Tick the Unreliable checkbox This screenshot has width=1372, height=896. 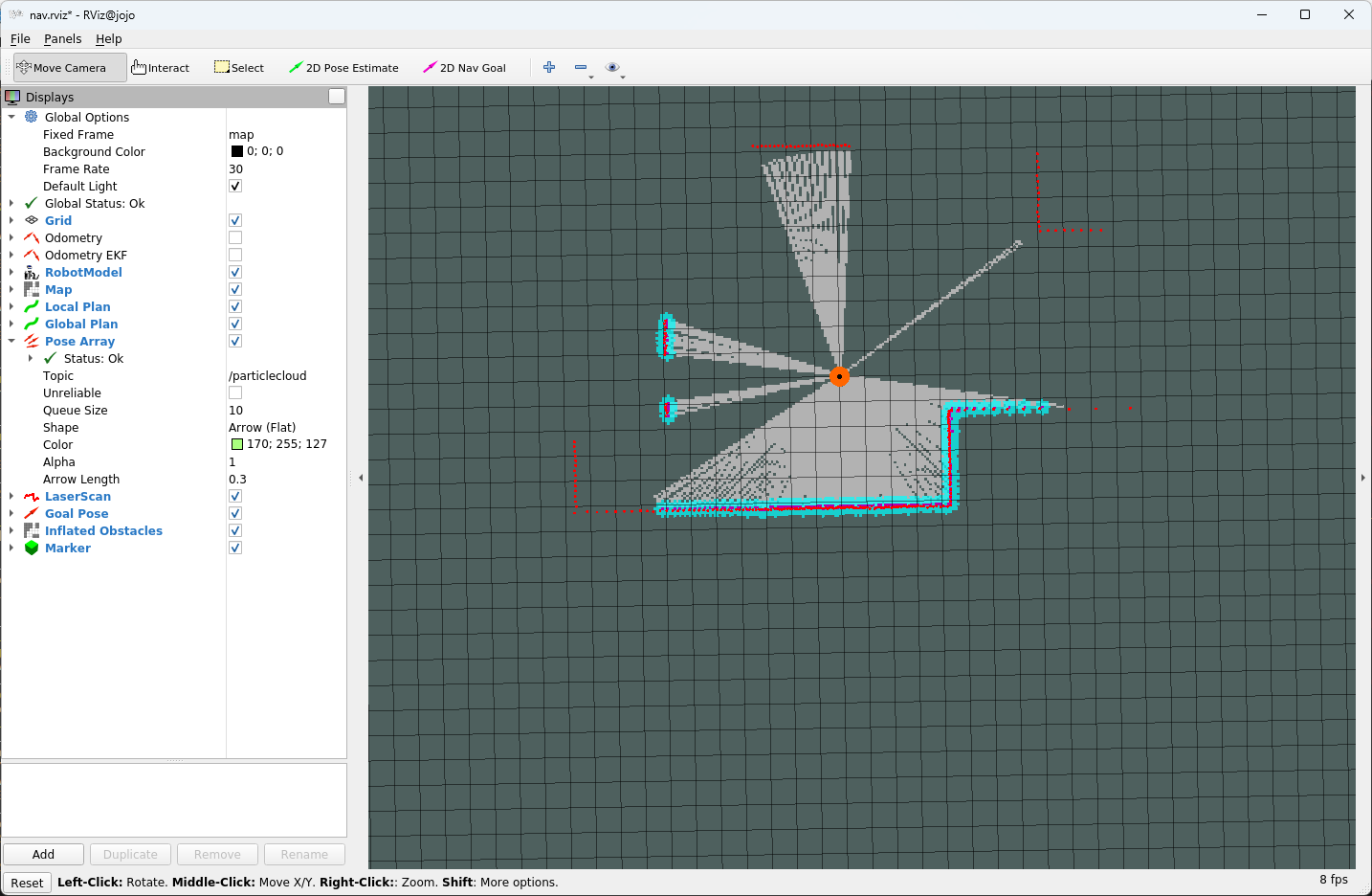tap(235, 393)
